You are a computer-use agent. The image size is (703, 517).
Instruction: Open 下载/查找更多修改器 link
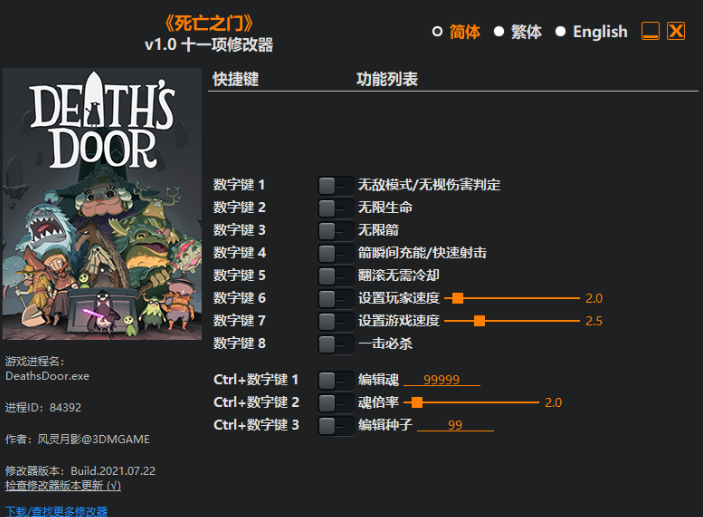pyautogui.click(x=56, y=511)
